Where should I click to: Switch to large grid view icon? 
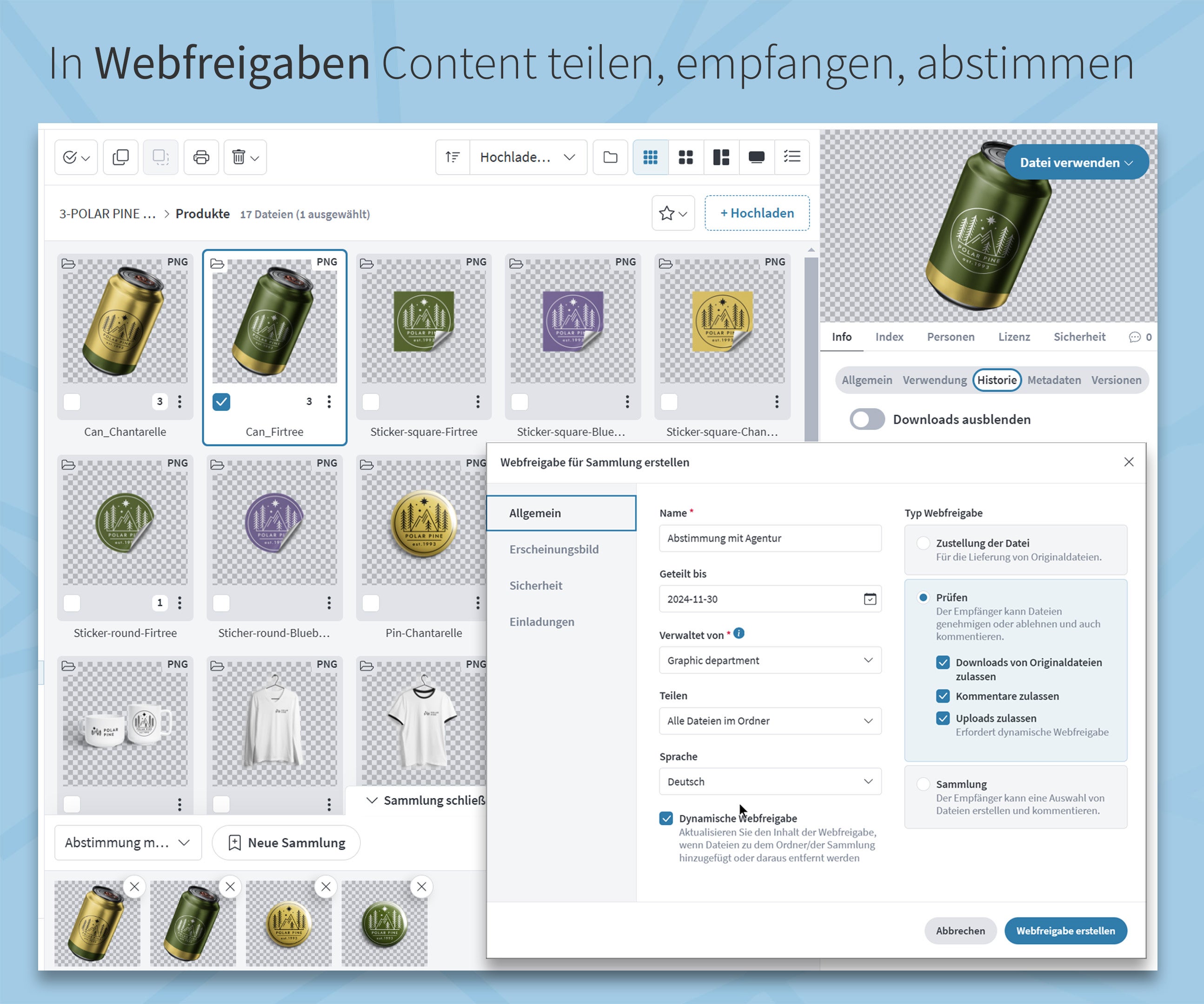pos(685,157)
